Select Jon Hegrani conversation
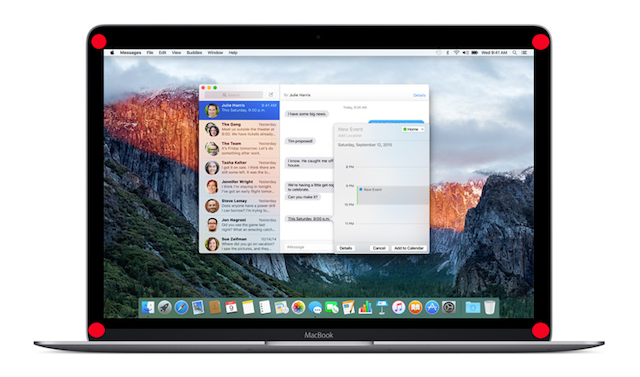640x377 pixels. click(x=240, y=225)
